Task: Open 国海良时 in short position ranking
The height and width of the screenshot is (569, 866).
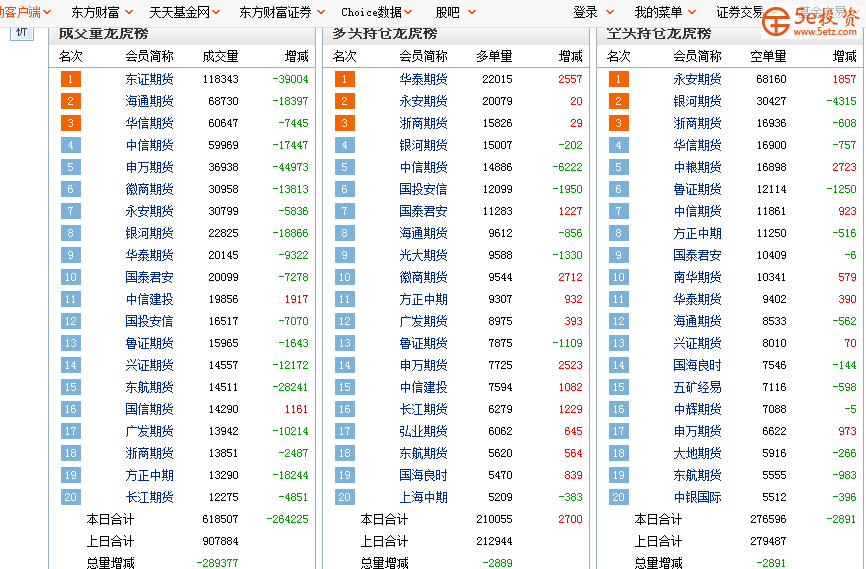Action: coord(697,365)
